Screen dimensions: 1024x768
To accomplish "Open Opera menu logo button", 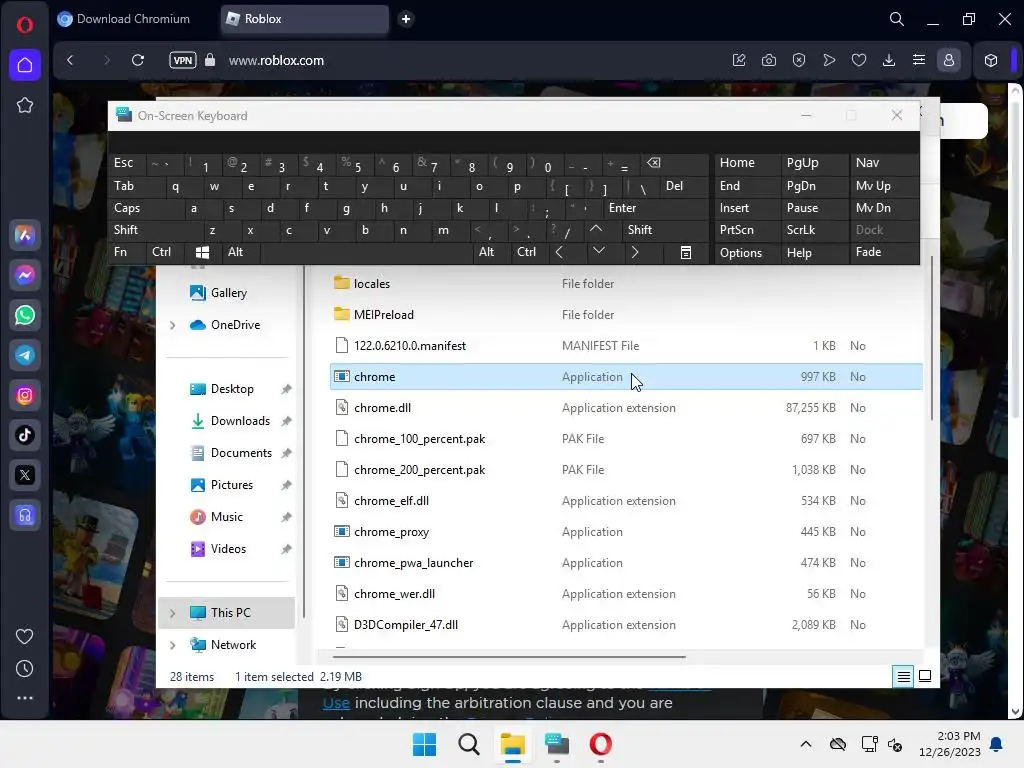I will click(25, 25).
